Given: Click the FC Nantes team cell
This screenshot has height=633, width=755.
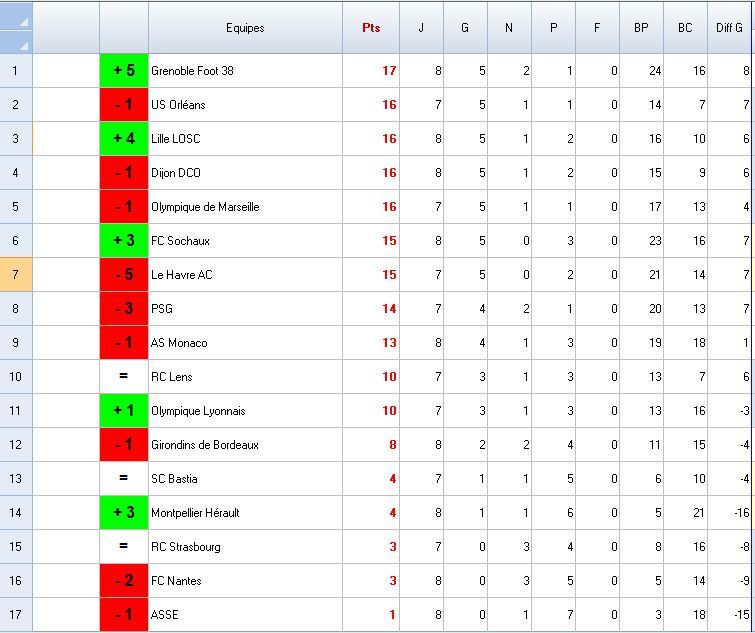Looking at the screenshot, I should click(x=245, y=581).
